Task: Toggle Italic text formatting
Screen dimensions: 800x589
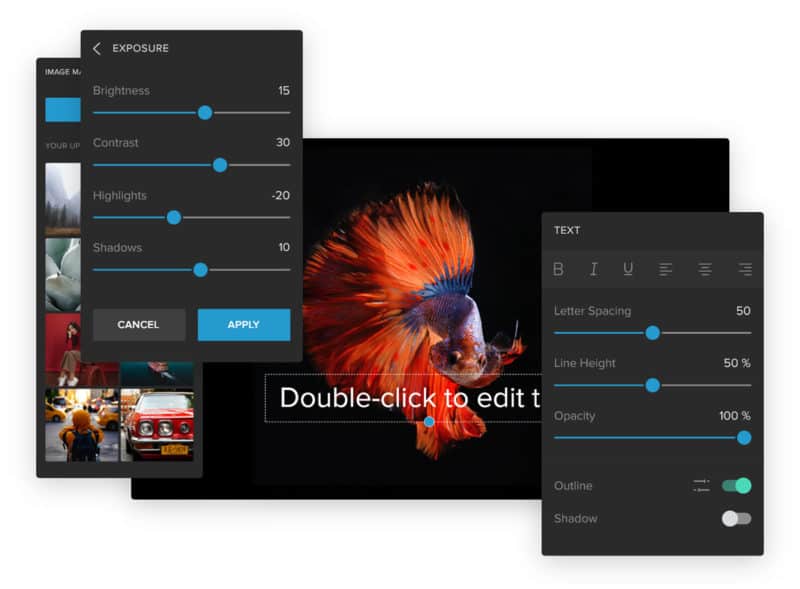Action: point(593,269)
